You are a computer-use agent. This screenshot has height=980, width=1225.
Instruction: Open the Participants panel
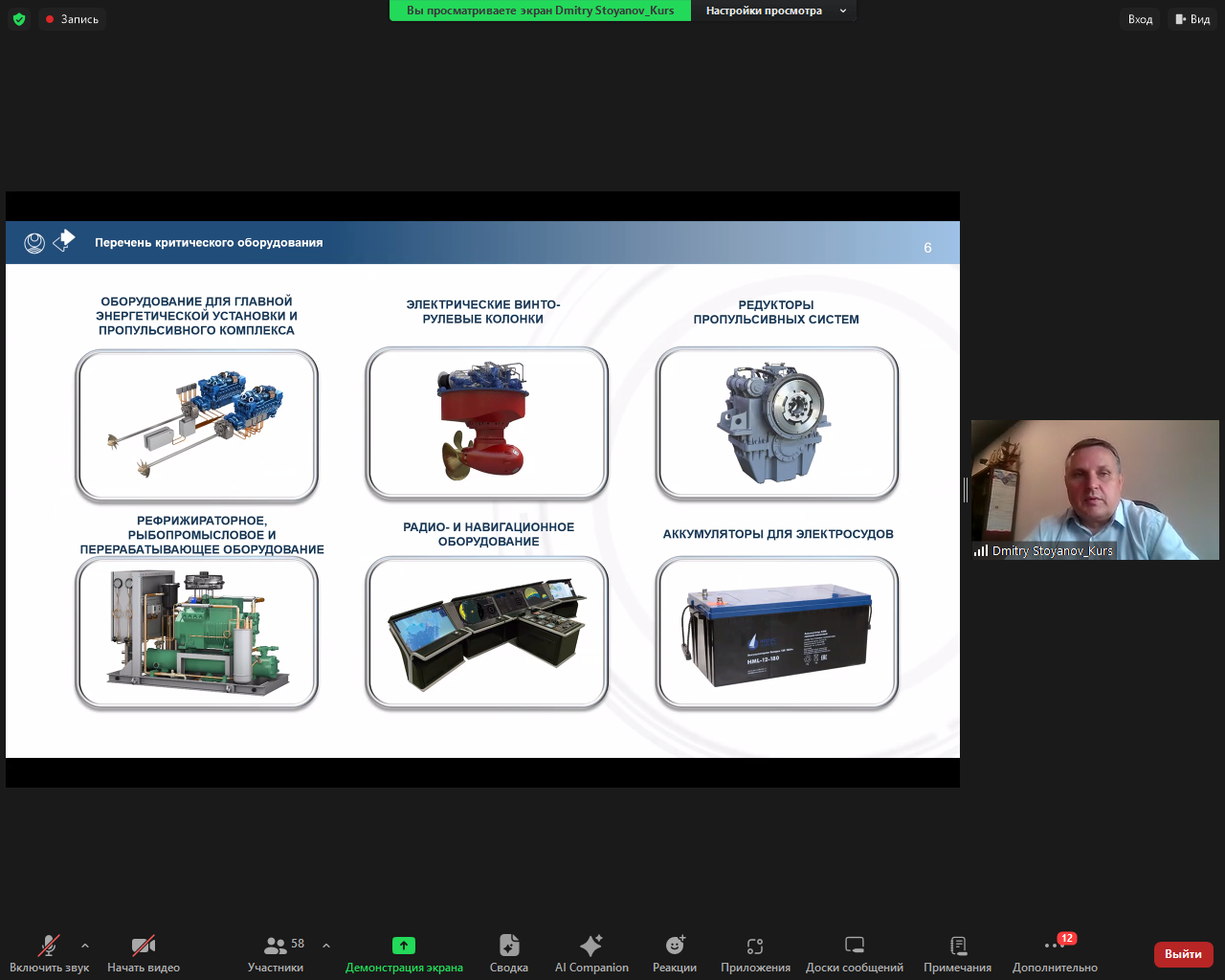point(276,953)
